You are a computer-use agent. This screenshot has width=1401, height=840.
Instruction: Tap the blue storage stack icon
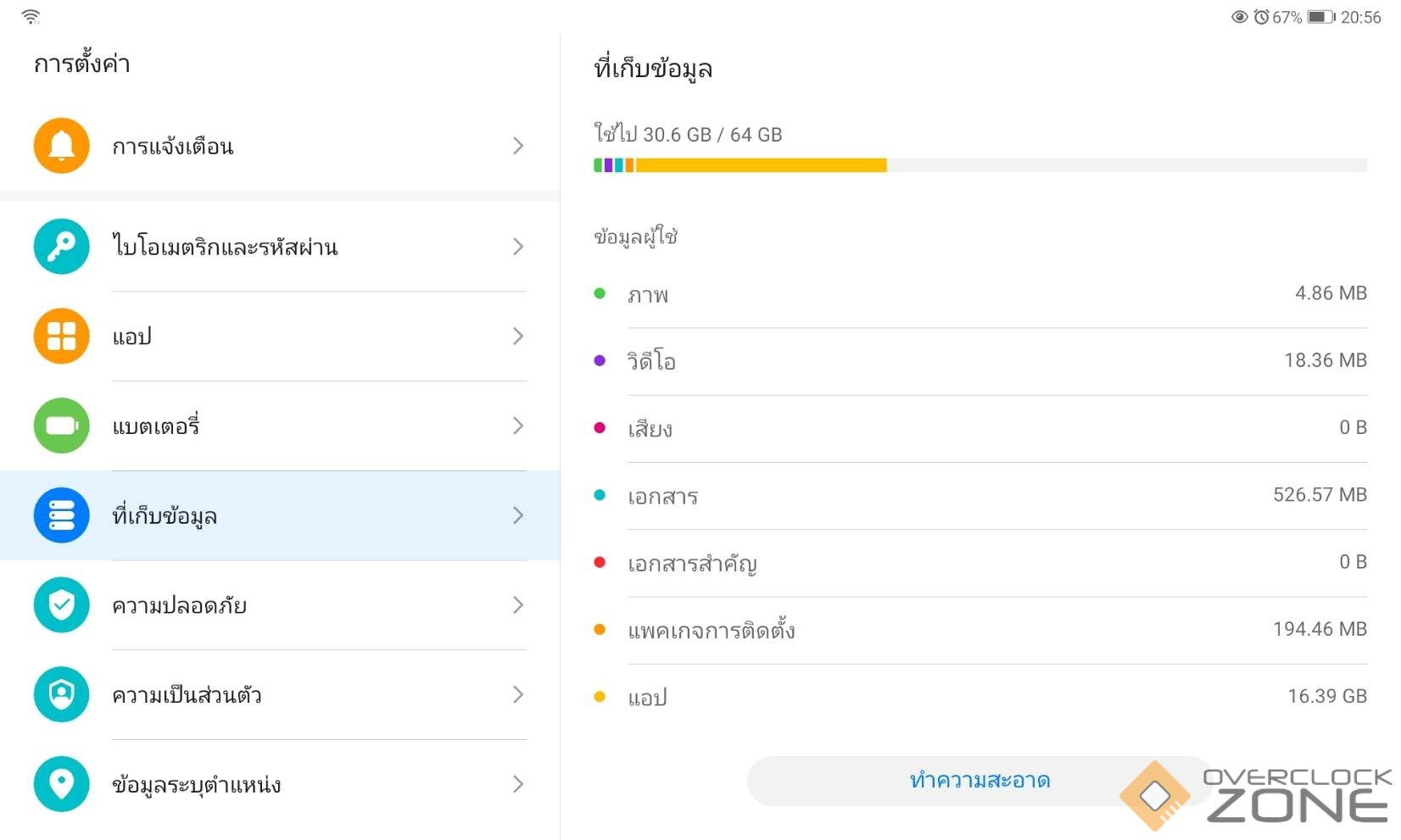click(x=61, y=515)
